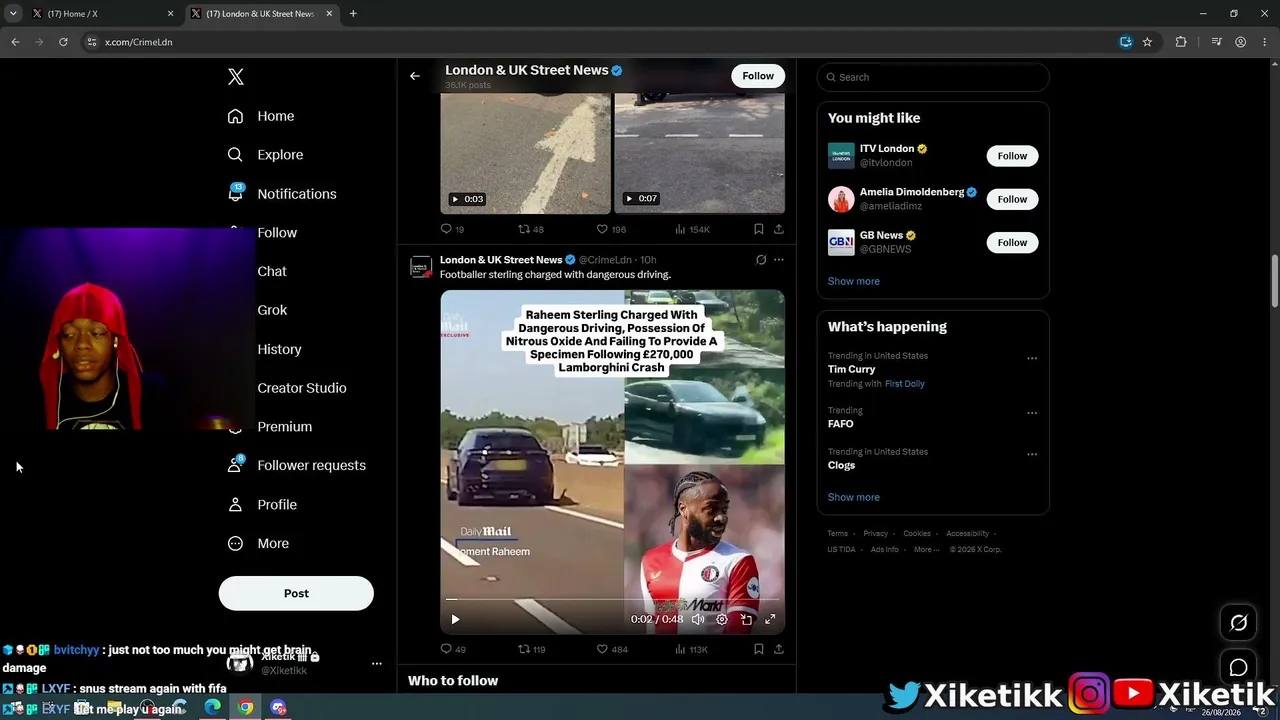
Task: Like the post with 196 likes
Action: click(611, 229)
